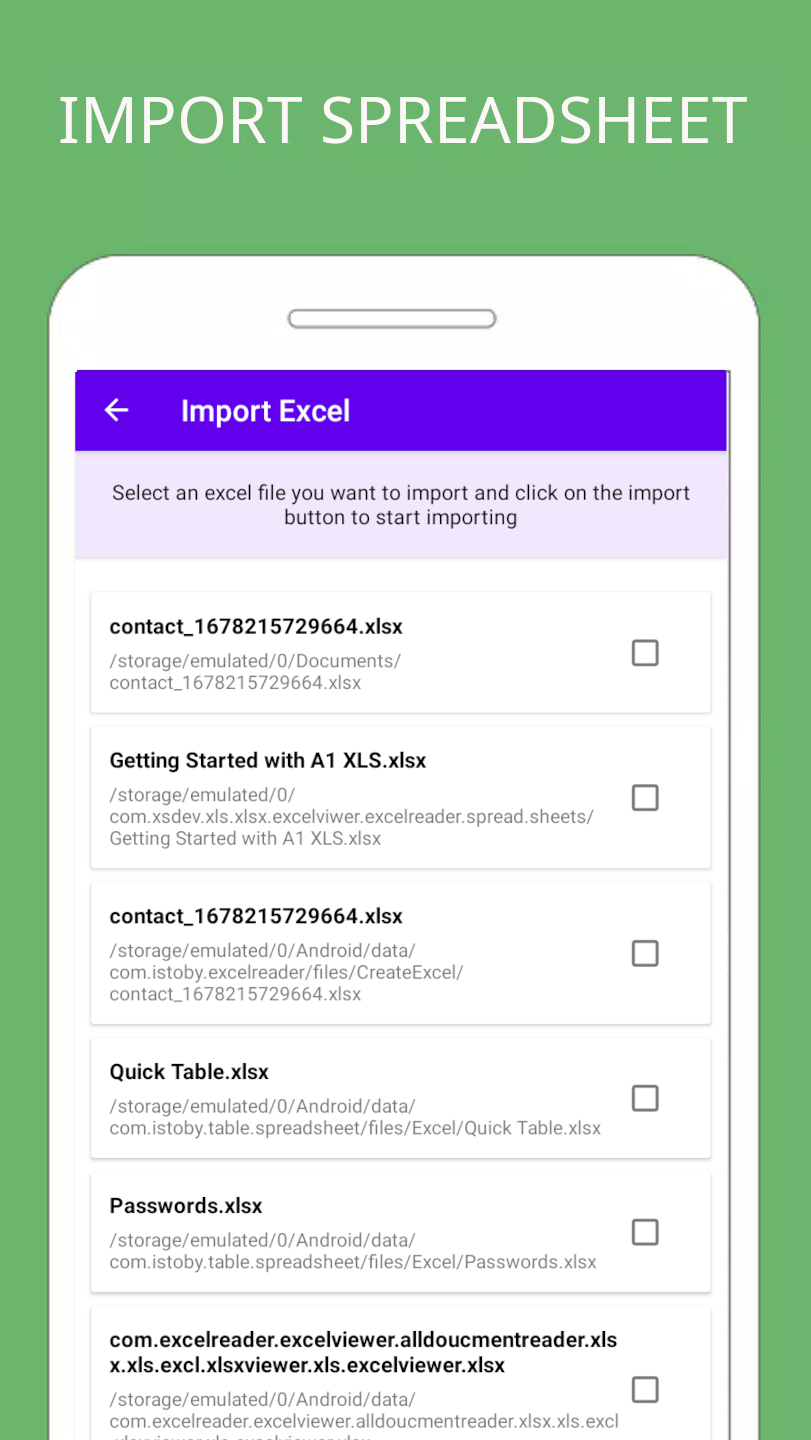Click the 'Select an excel file' instruction banner
Image resolution: width=811 pixels, height=1440 pixels.
pyautogui.click(x=401, y=505)
